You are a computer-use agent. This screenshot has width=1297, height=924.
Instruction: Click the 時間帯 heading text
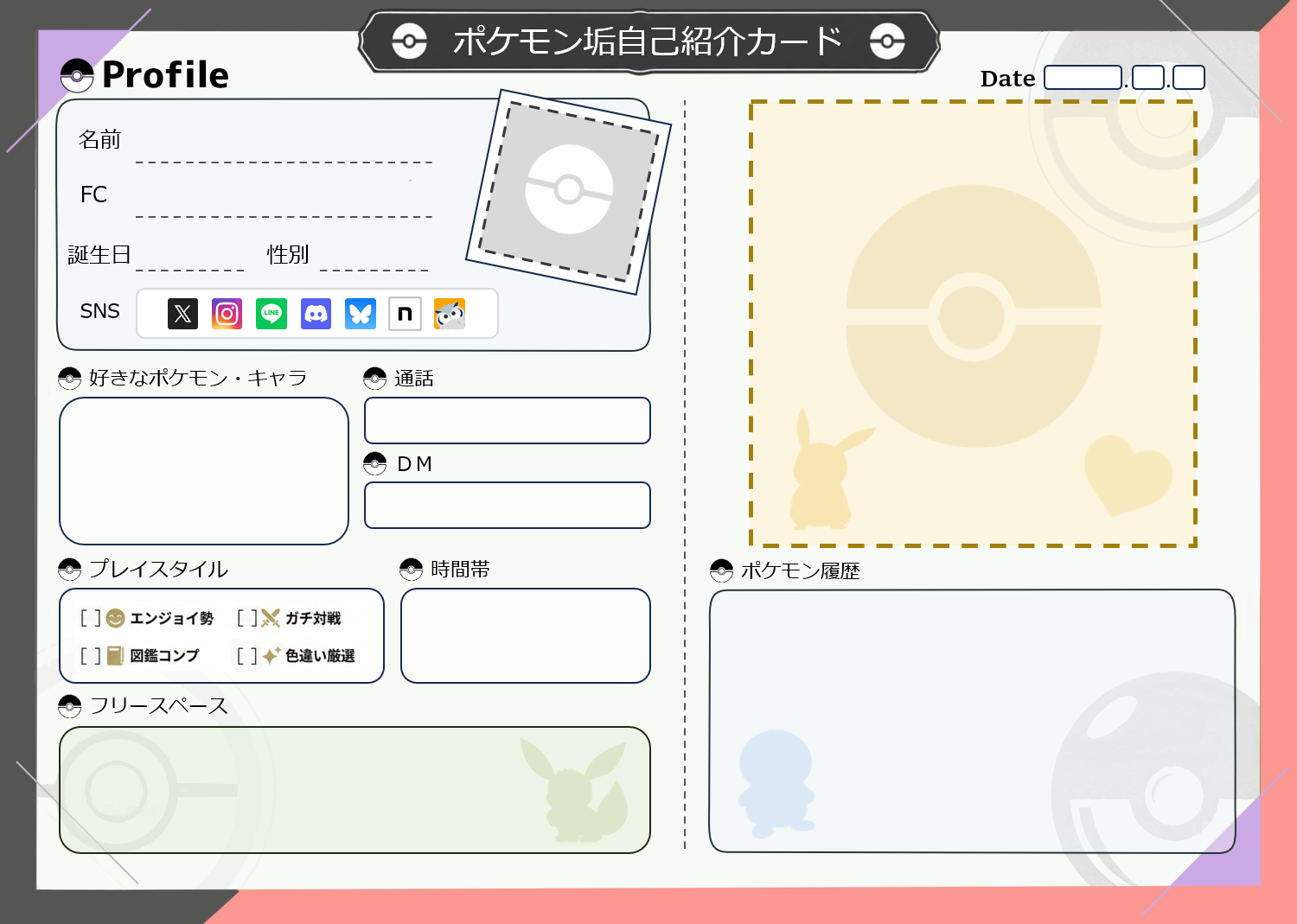coord(460,570)
